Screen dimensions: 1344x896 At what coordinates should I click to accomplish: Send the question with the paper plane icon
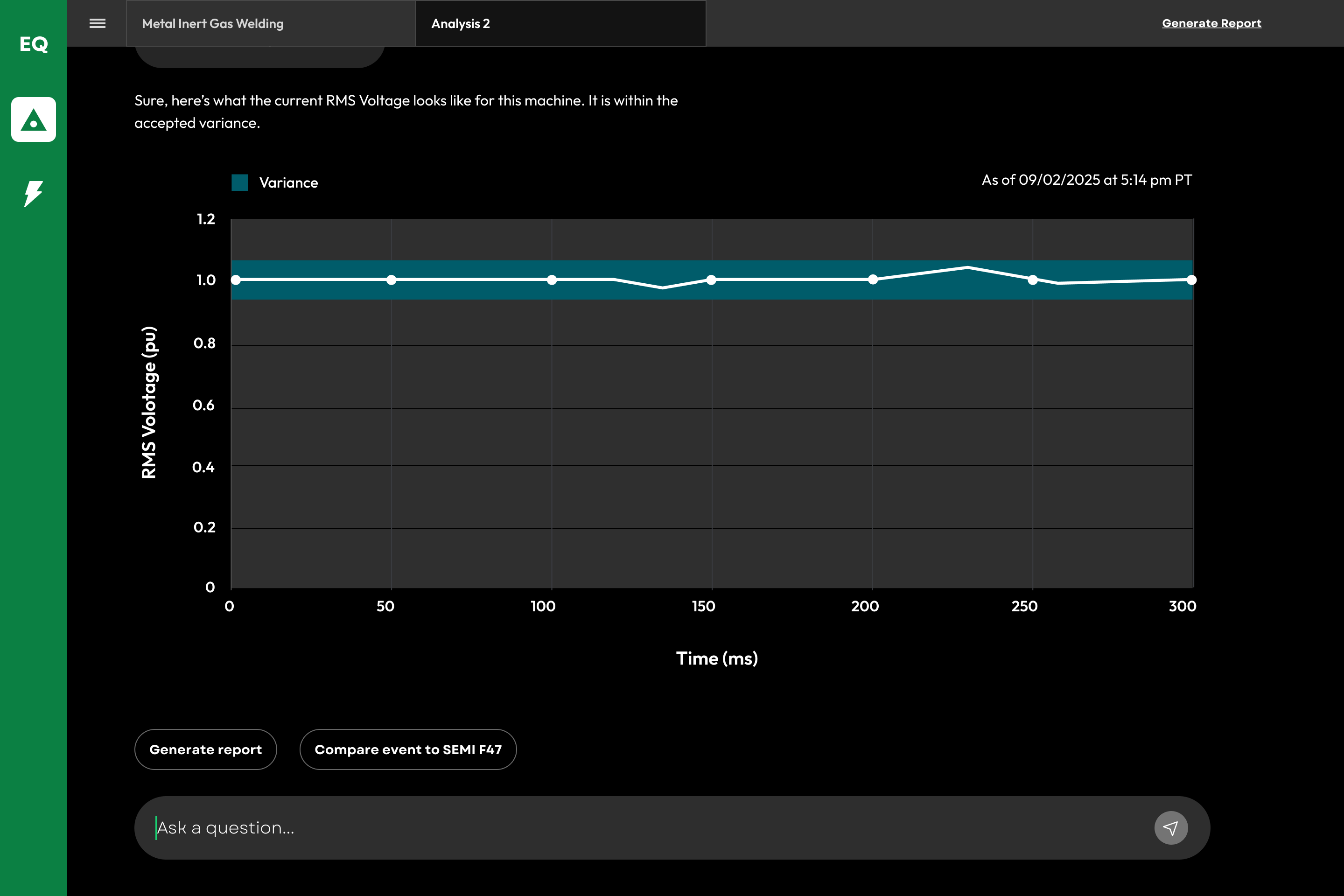[1171, 827]
